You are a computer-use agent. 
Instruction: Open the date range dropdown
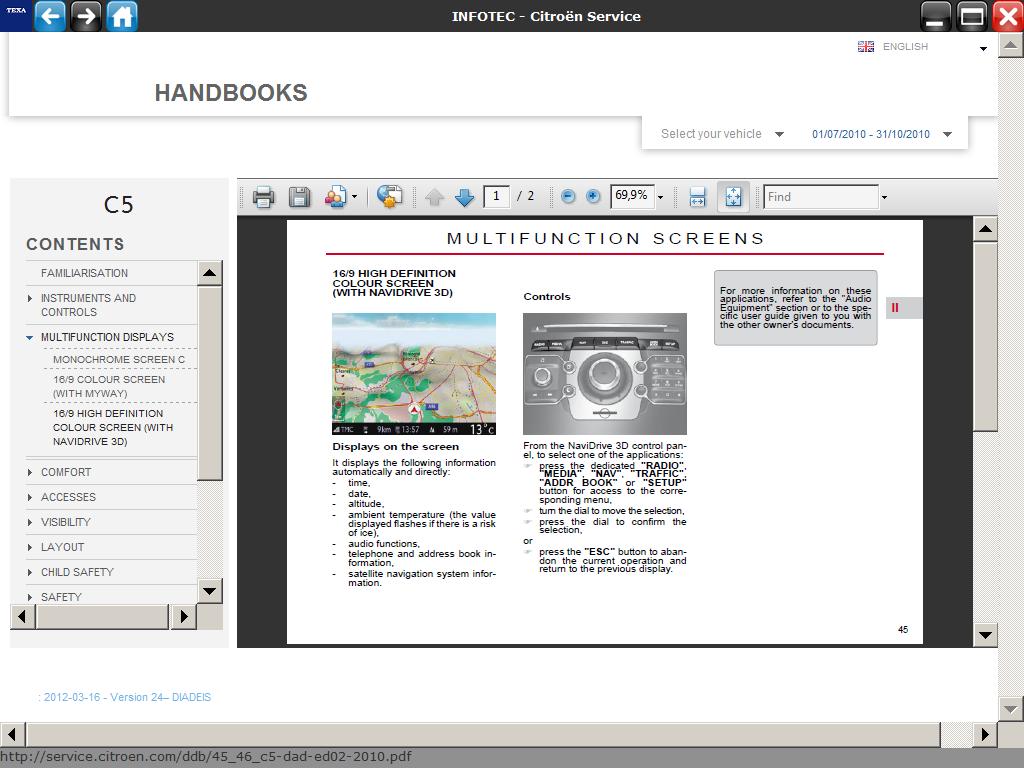pyautogui.click(x=882, y=134)
